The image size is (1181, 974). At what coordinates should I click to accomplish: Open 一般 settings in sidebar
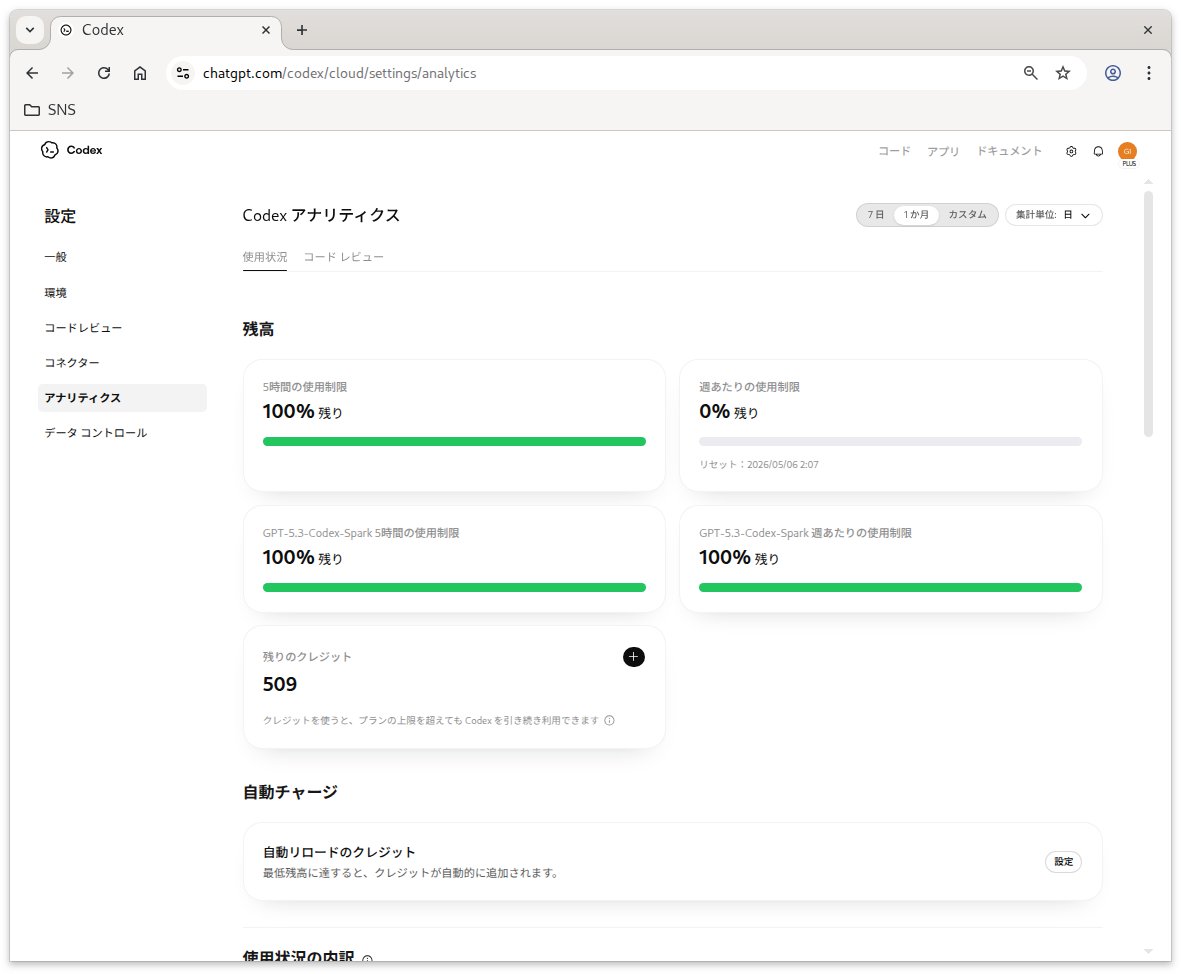point(56,257)
